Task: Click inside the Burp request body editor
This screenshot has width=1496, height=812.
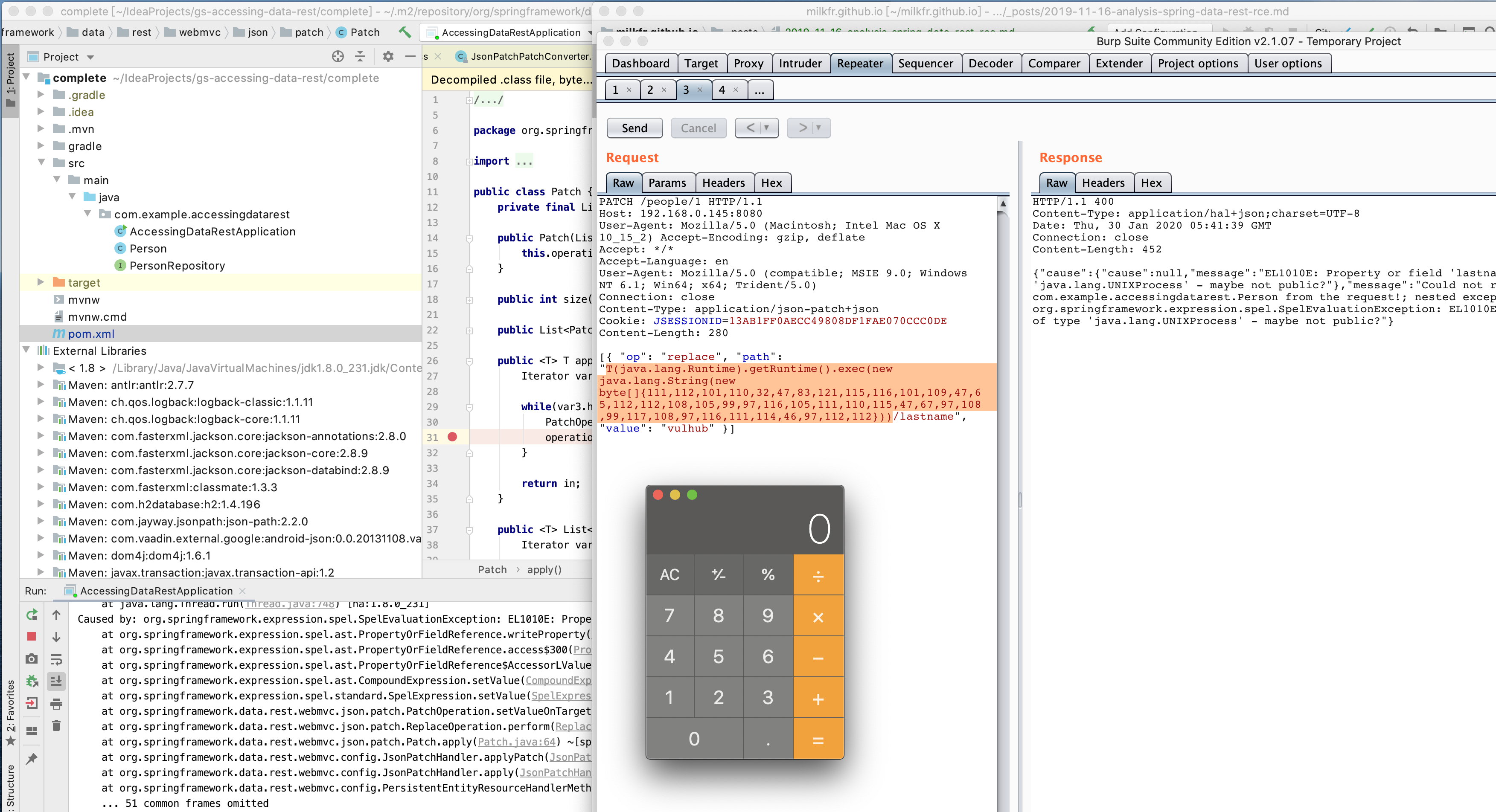Action: click(797, 504)
